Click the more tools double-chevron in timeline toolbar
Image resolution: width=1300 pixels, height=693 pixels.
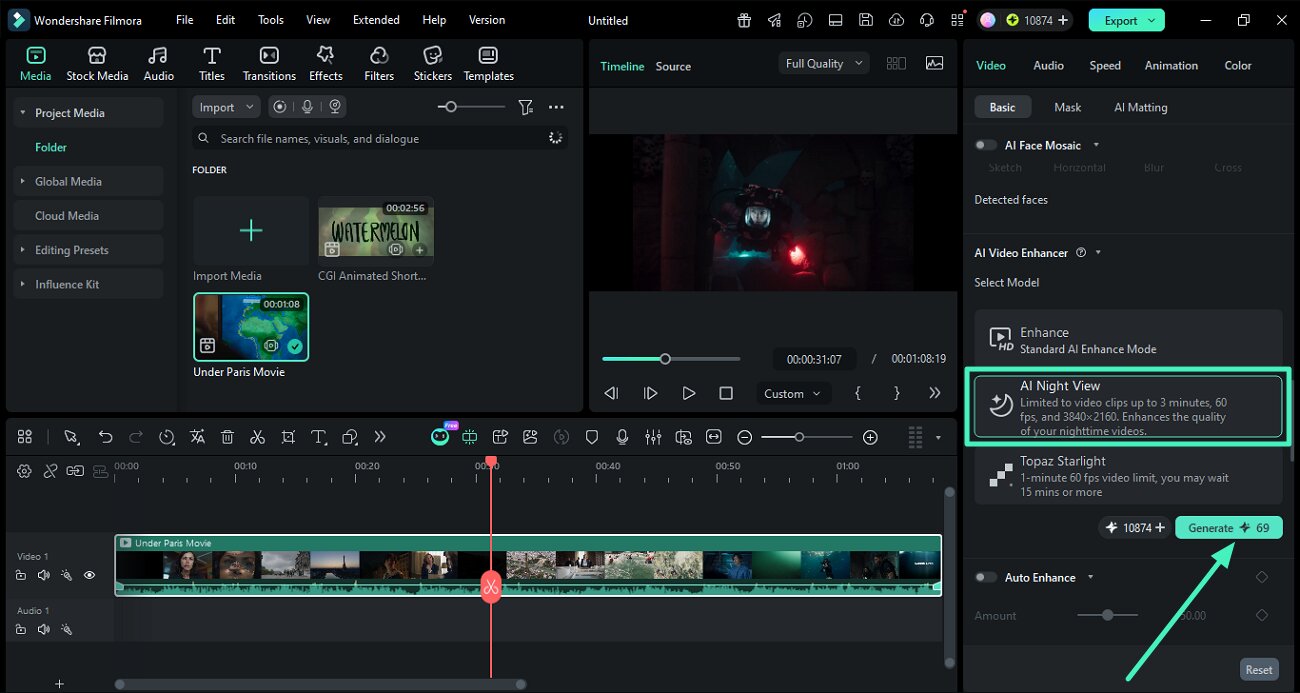tap(379, 437)
